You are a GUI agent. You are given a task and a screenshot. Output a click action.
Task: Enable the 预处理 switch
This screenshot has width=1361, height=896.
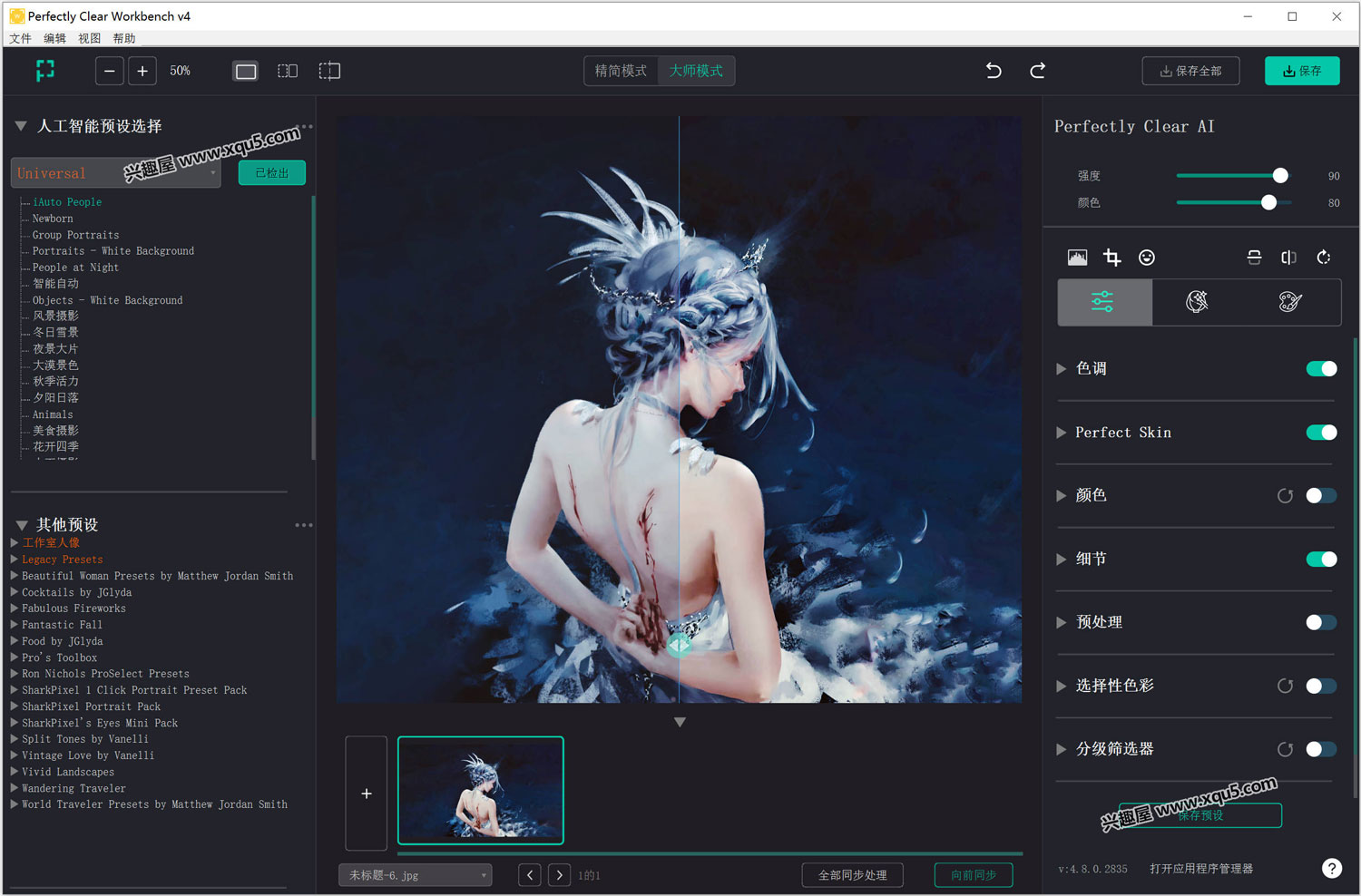pyautogui.click(x=1321, y=622)
